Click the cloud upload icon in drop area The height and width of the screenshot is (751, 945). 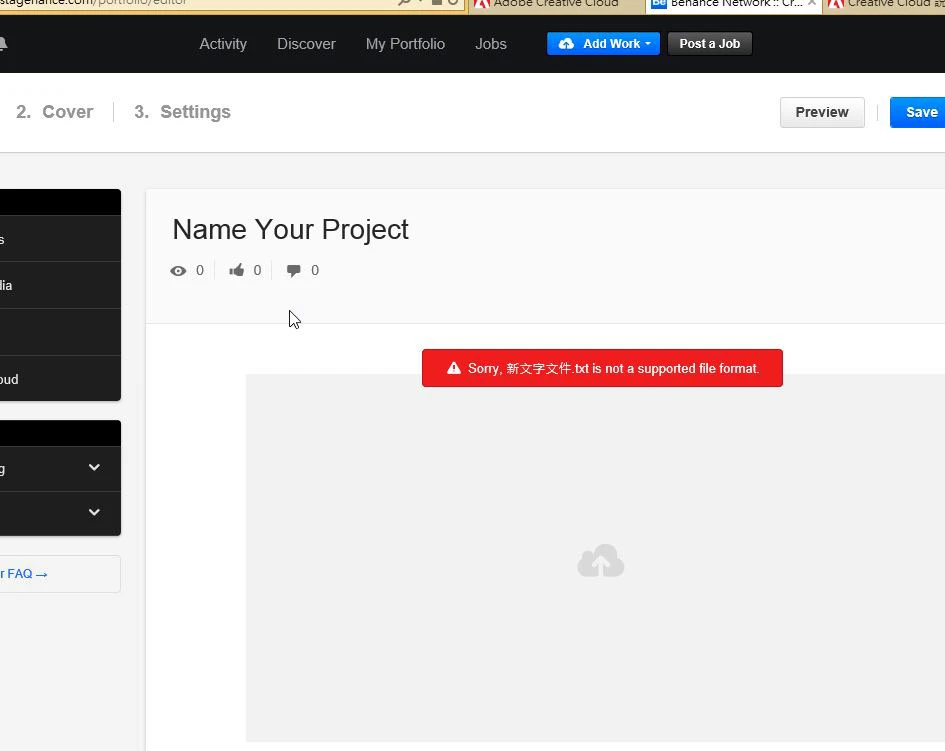(600, 562)
